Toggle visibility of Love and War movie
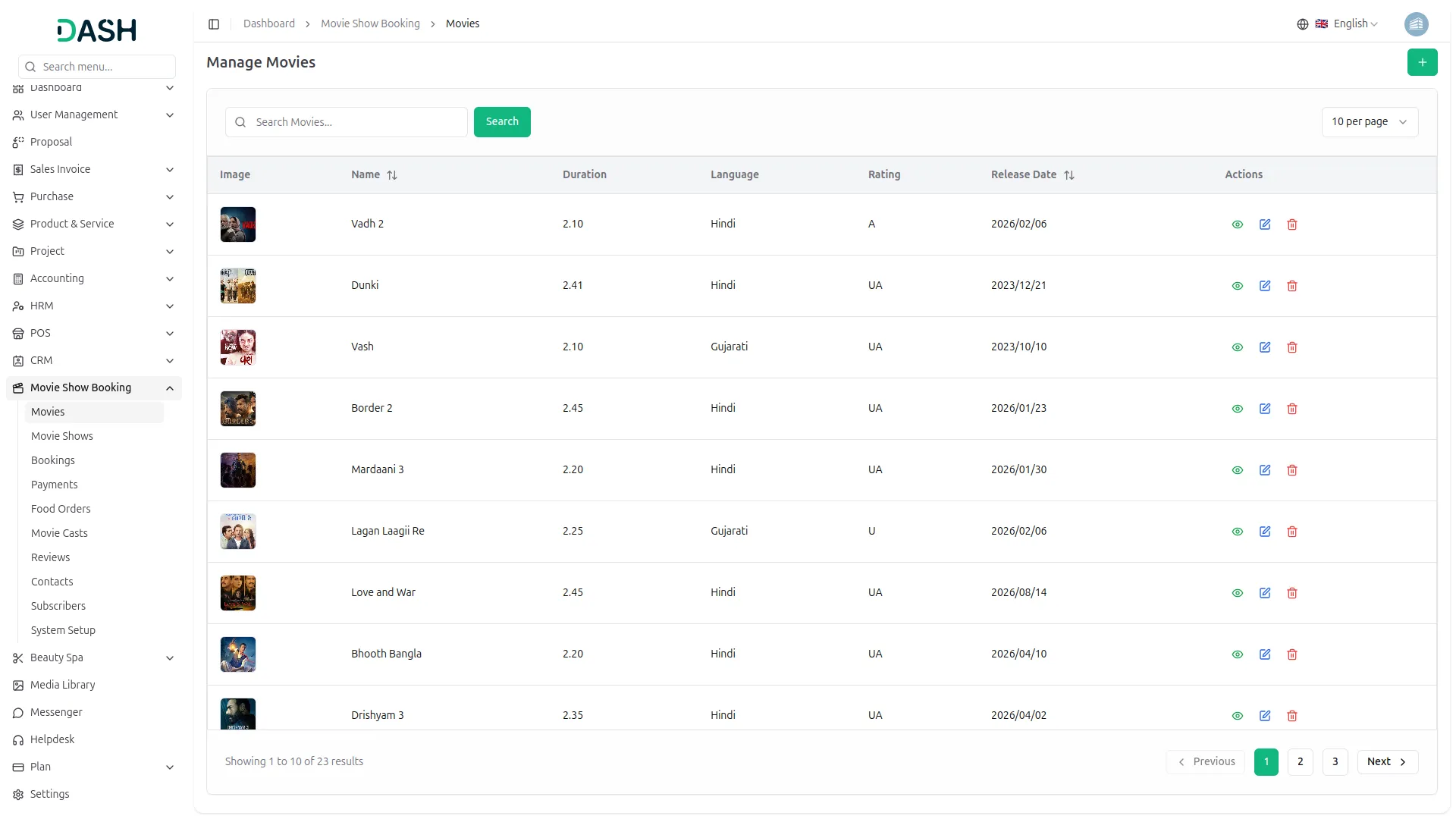 coord(1238,593)
